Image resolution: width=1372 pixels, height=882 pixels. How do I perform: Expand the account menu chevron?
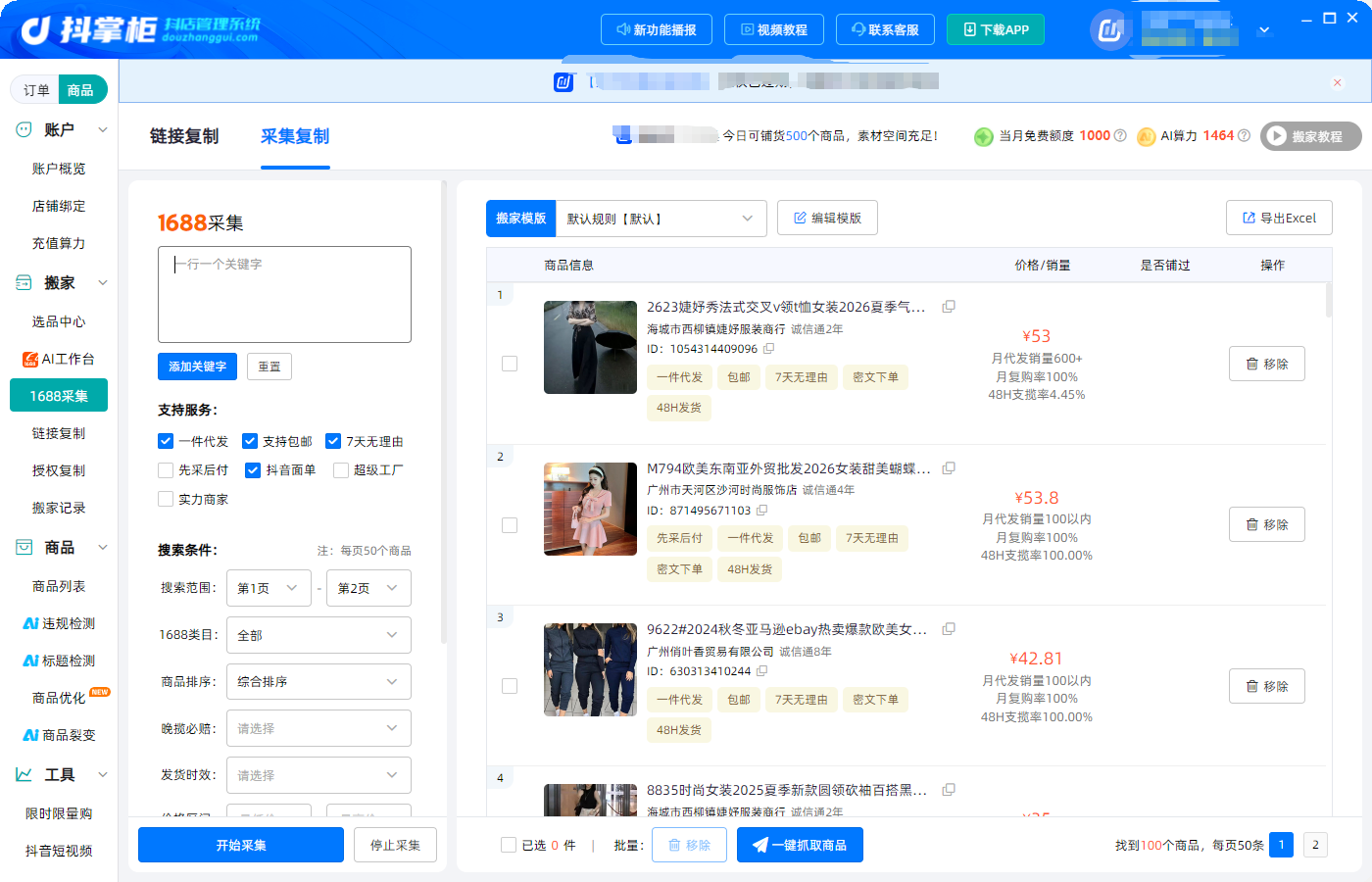click(1264, 30)
